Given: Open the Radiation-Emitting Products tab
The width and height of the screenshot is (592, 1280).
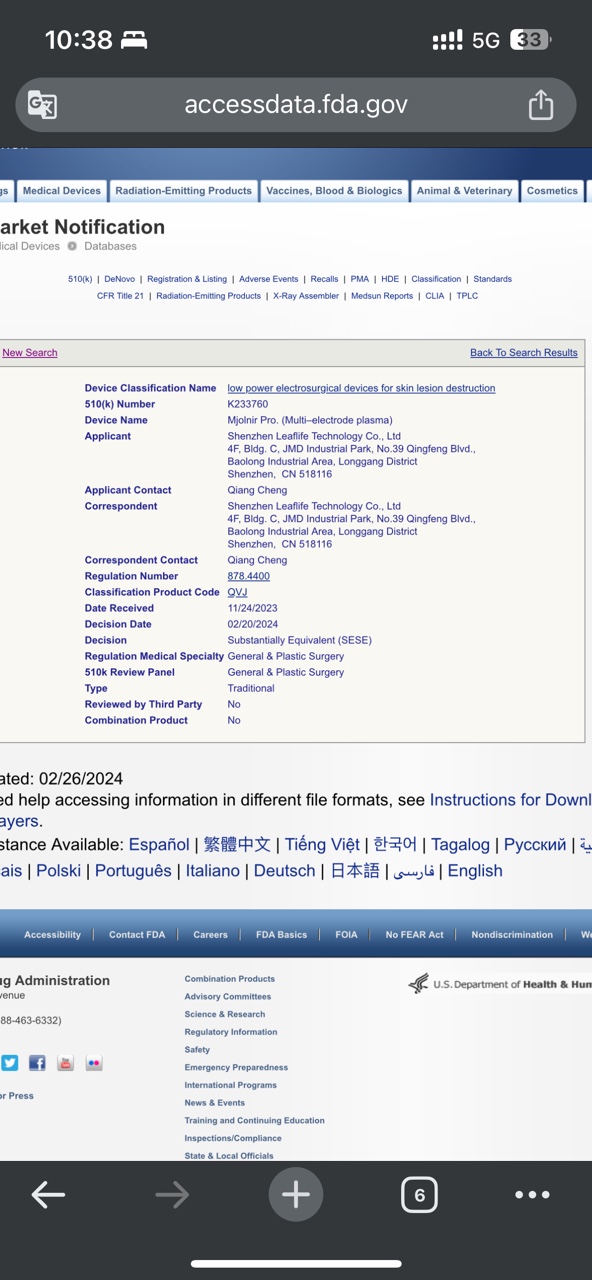Looking at the screenshot, I should [x=183, y=191].
